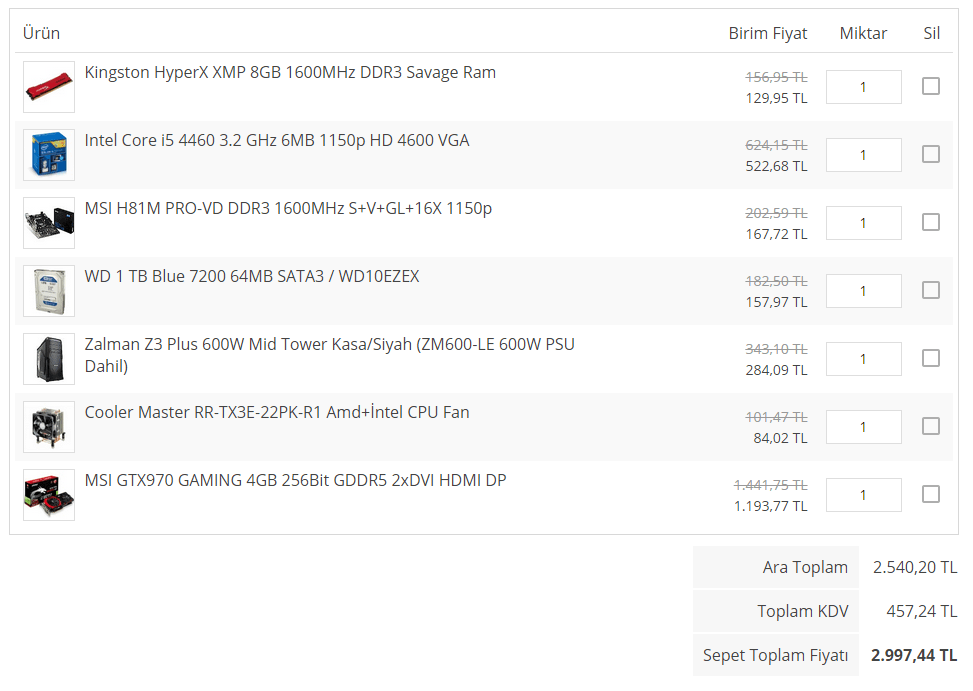This screenshot has width=973, height=691.
Task: Tick delete checkbox for Intel Core i5 4460
Action: coord(931,154)
